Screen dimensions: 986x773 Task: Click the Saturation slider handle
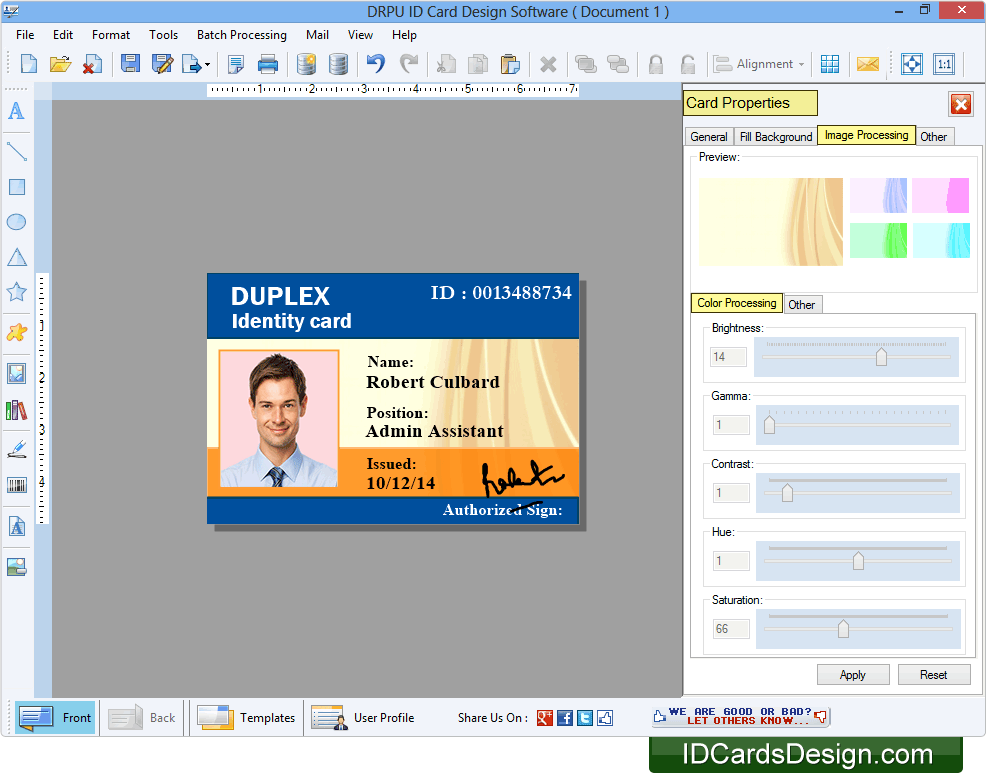point(843,628)
